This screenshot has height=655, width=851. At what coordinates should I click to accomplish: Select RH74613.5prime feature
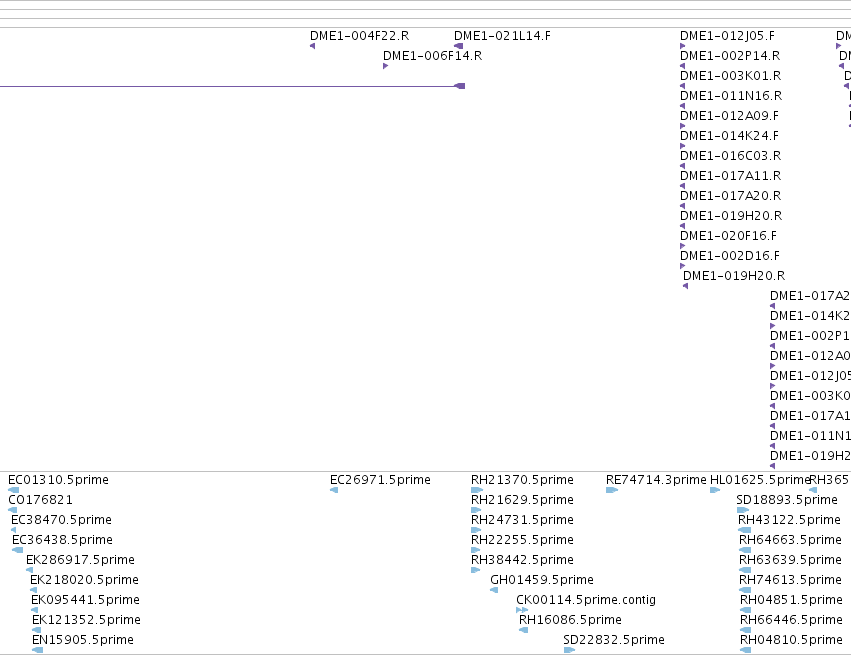(x=790, y=580)
